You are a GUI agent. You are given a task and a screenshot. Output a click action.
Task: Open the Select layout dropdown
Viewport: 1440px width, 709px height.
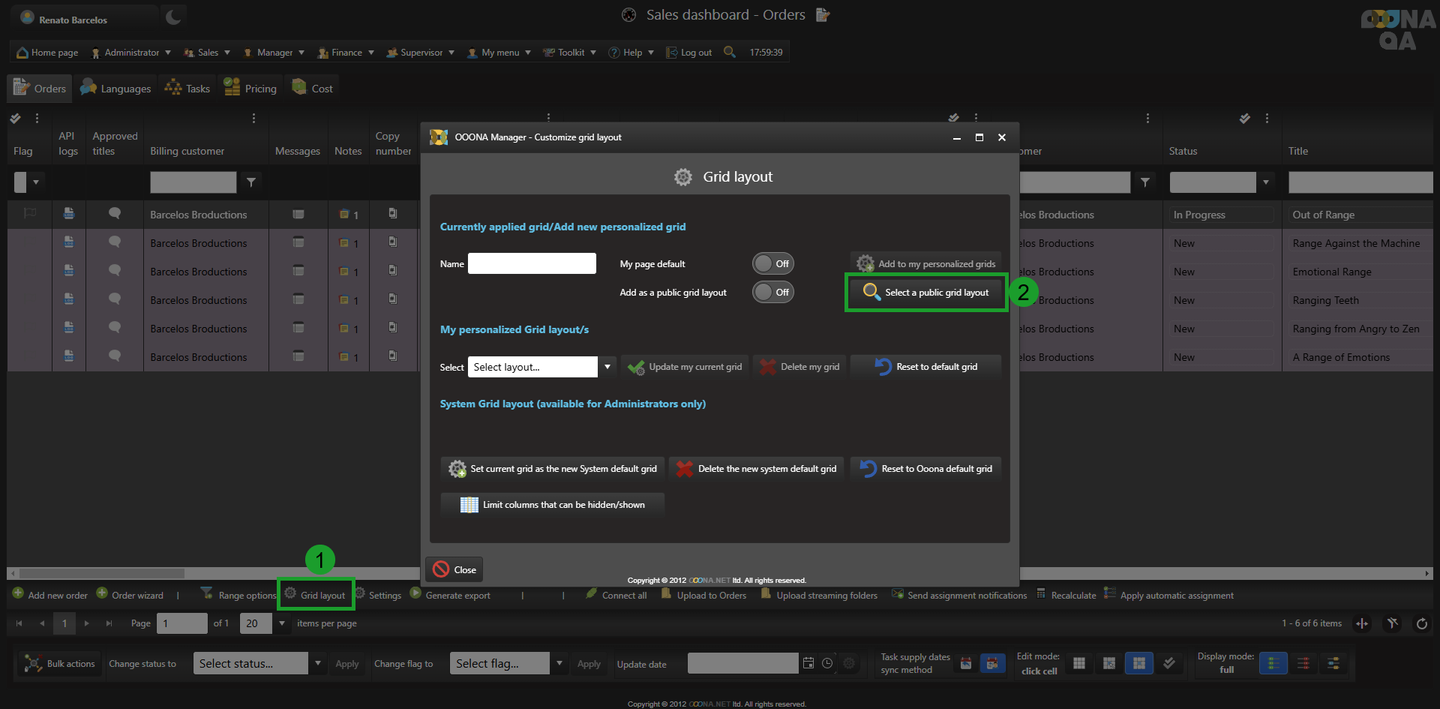607,367
